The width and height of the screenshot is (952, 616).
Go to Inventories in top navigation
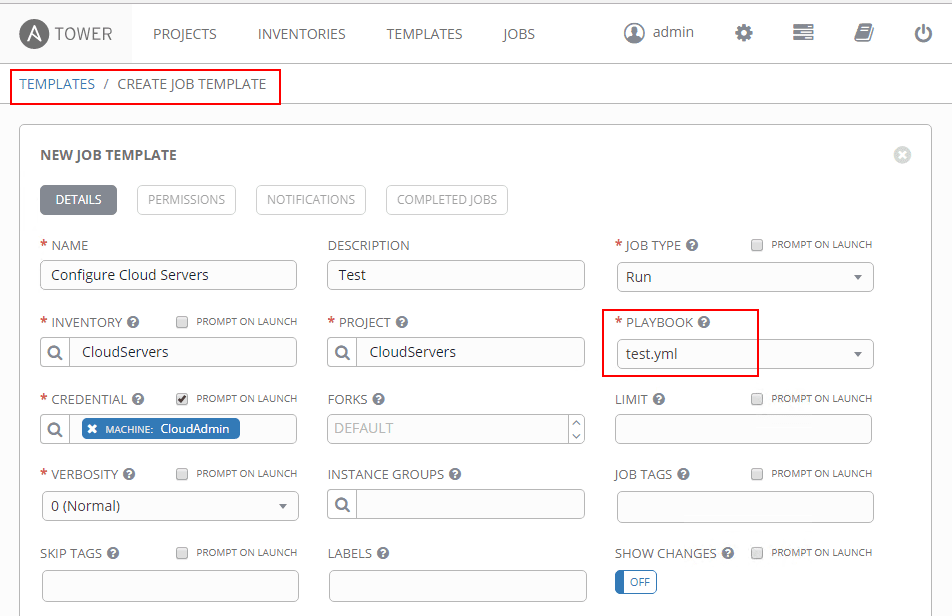[x=302, y=34]
